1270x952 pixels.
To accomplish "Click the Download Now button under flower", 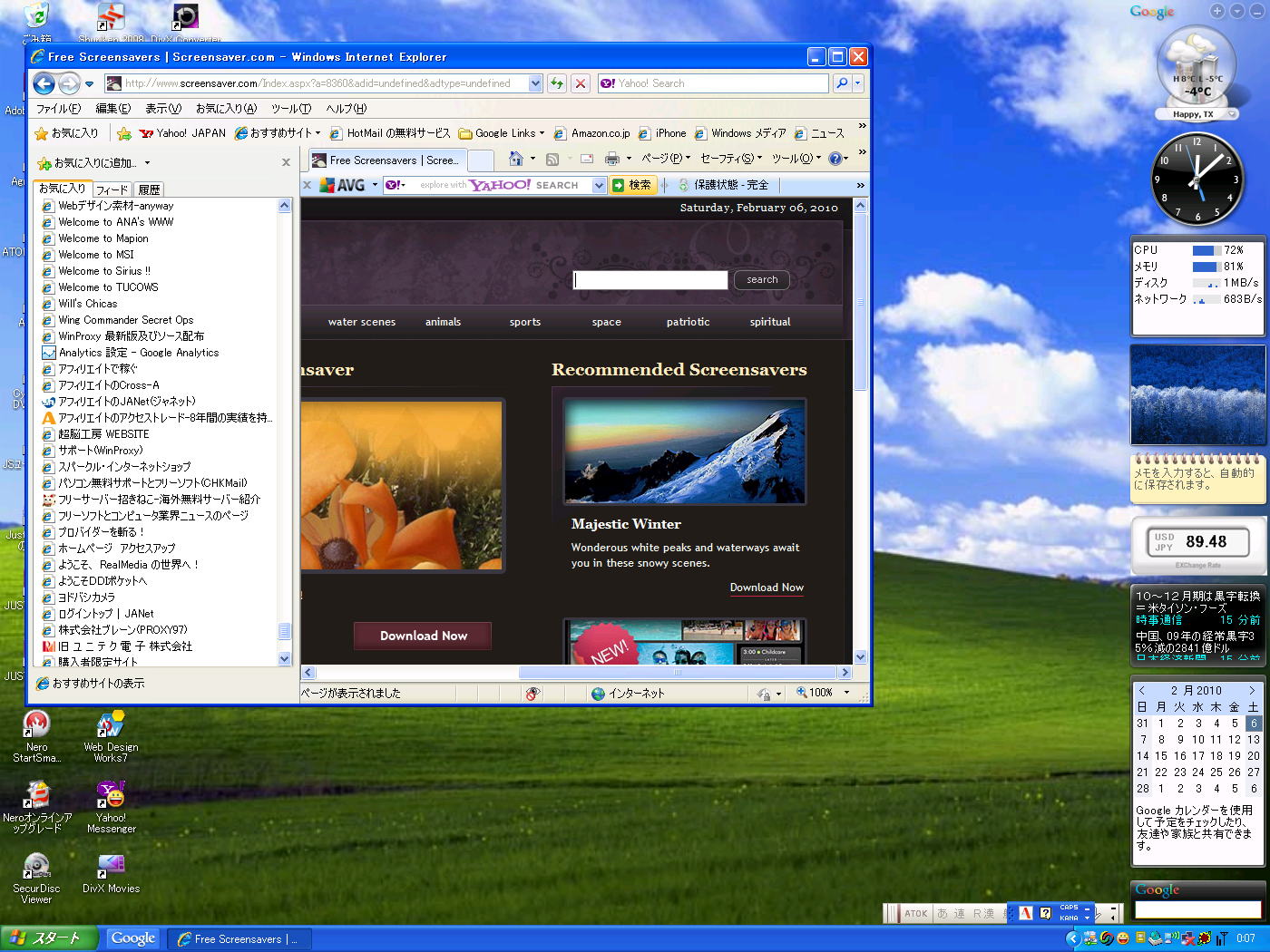I will 423,636.
